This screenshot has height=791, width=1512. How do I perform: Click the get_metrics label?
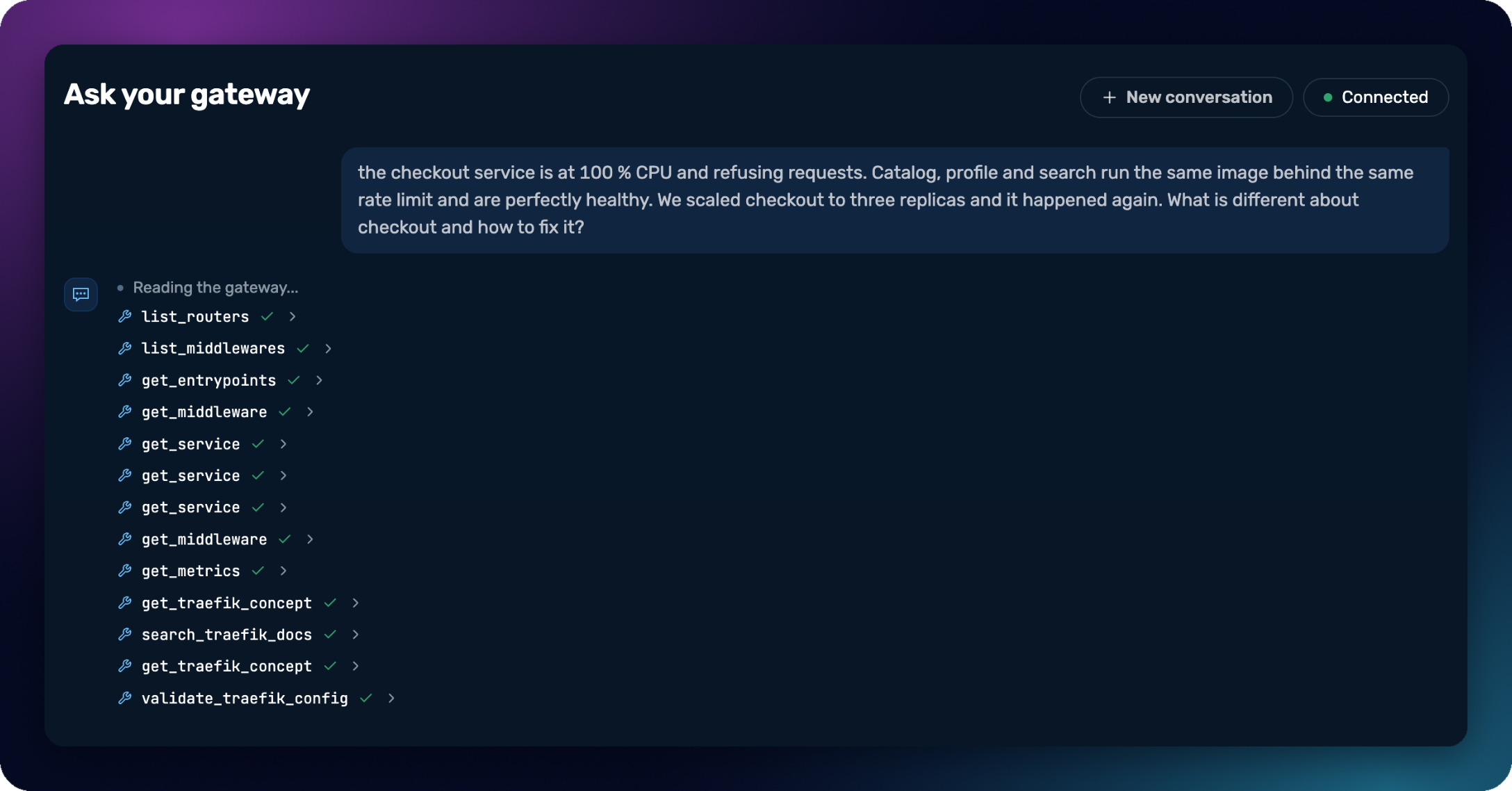point(191,571)
